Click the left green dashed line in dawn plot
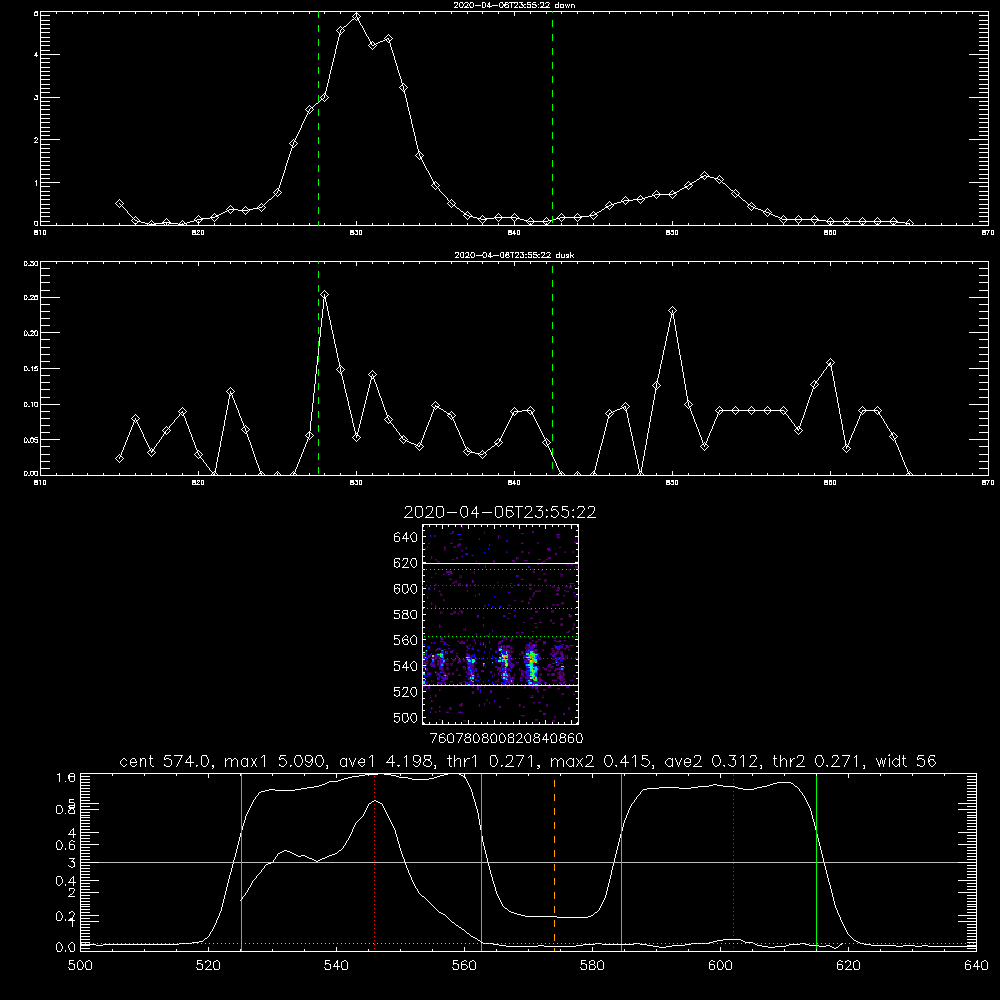Image resolution: width=1000 pixels, height=1000 pixels. [318, 118]
